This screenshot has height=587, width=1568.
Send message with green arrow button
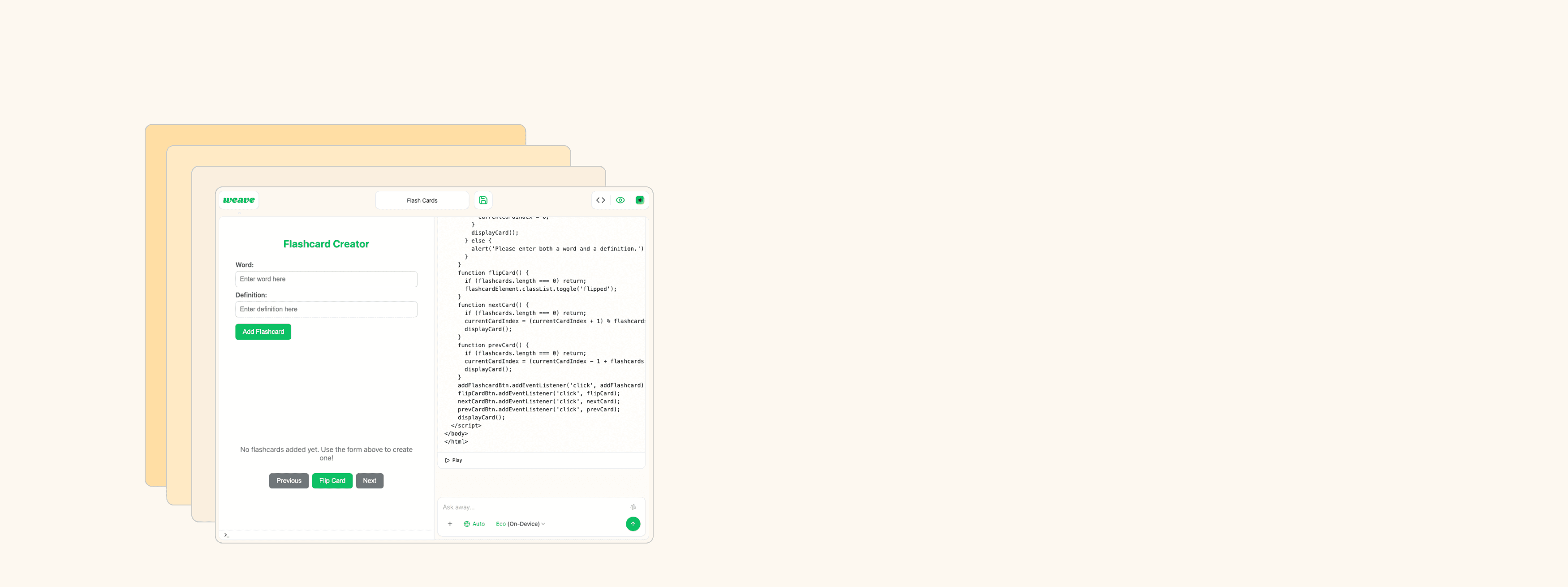click(633, 524)
